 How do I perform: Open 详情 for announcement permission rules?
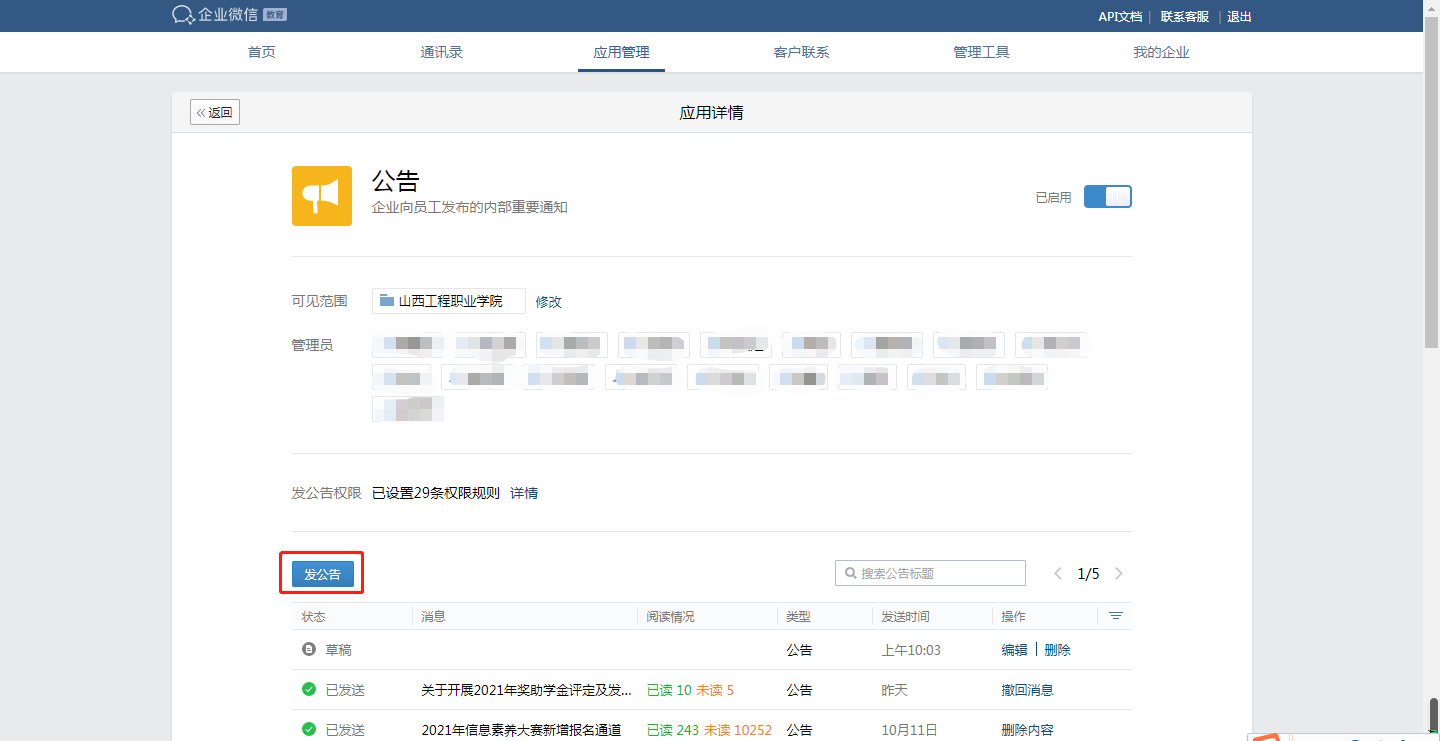tap(524, 493)
